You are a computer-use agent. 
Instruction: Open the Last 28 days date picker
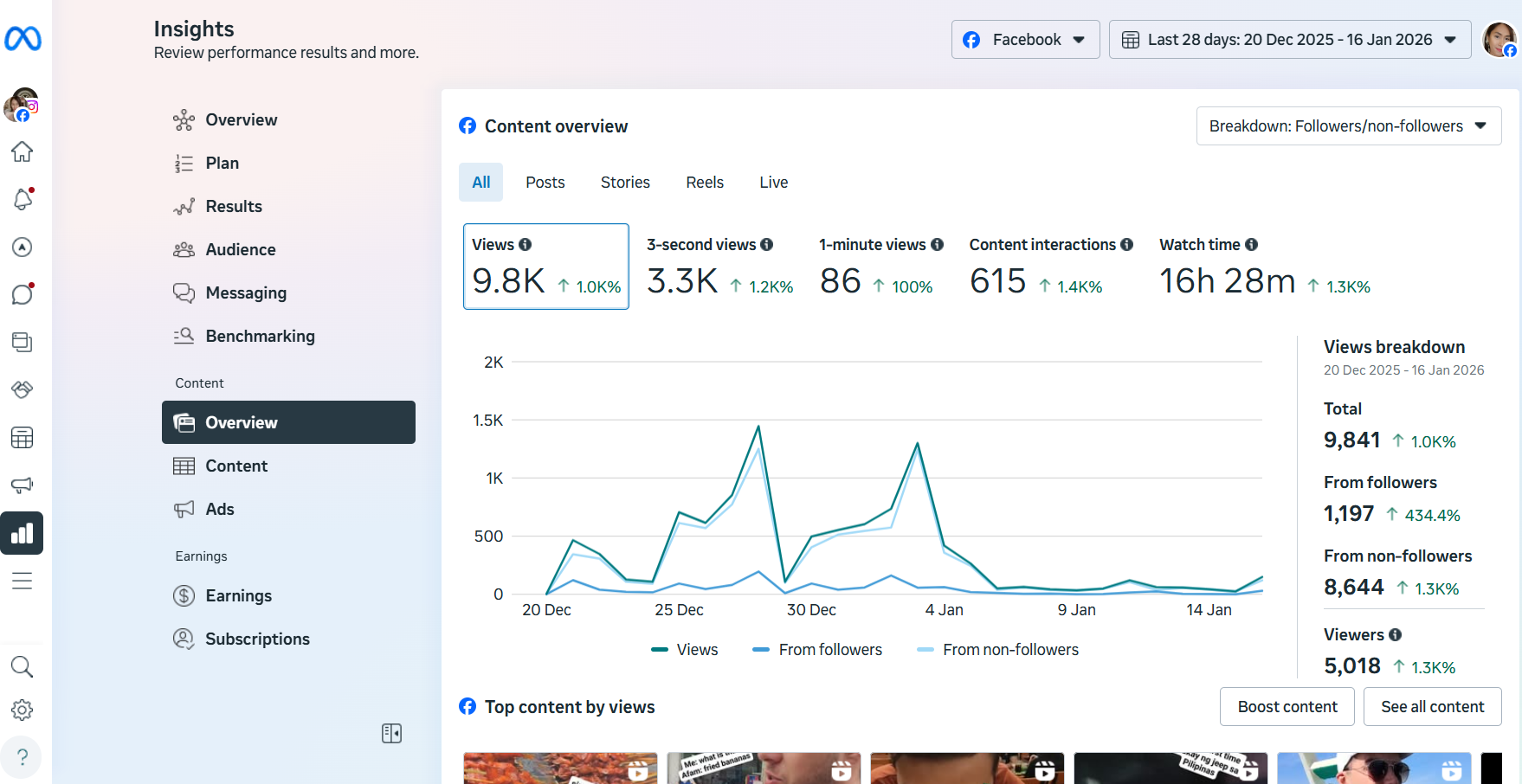click(1289, 40)
